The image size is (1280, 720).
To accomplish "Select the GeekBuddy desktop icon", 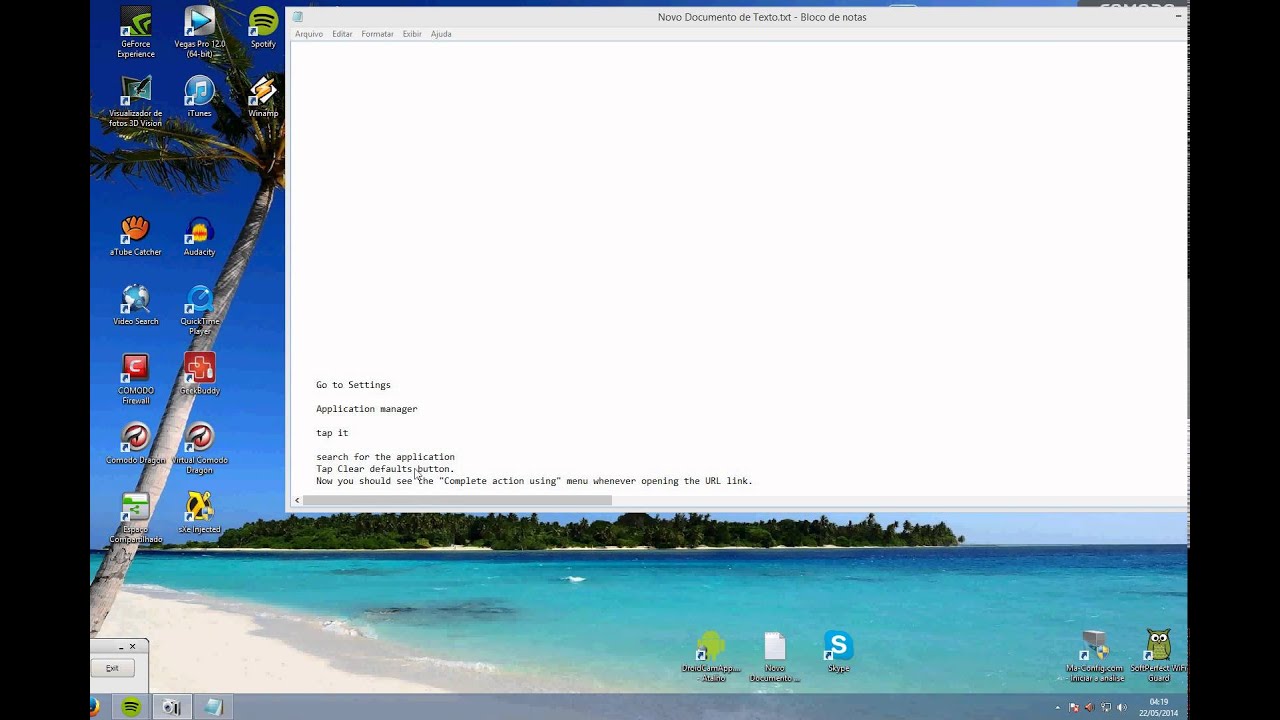I will tap(199, 374).
